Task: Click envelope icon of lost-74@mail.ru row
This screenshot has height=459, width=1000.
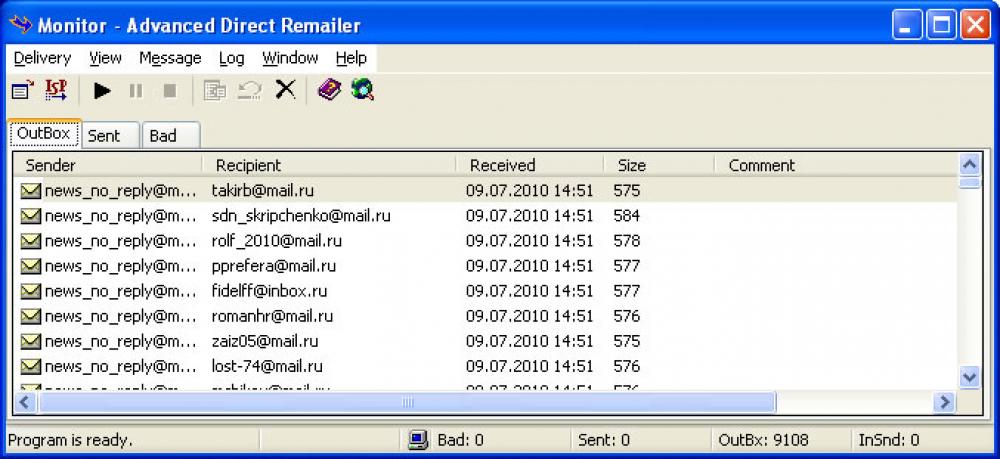Action: [31, 367]
